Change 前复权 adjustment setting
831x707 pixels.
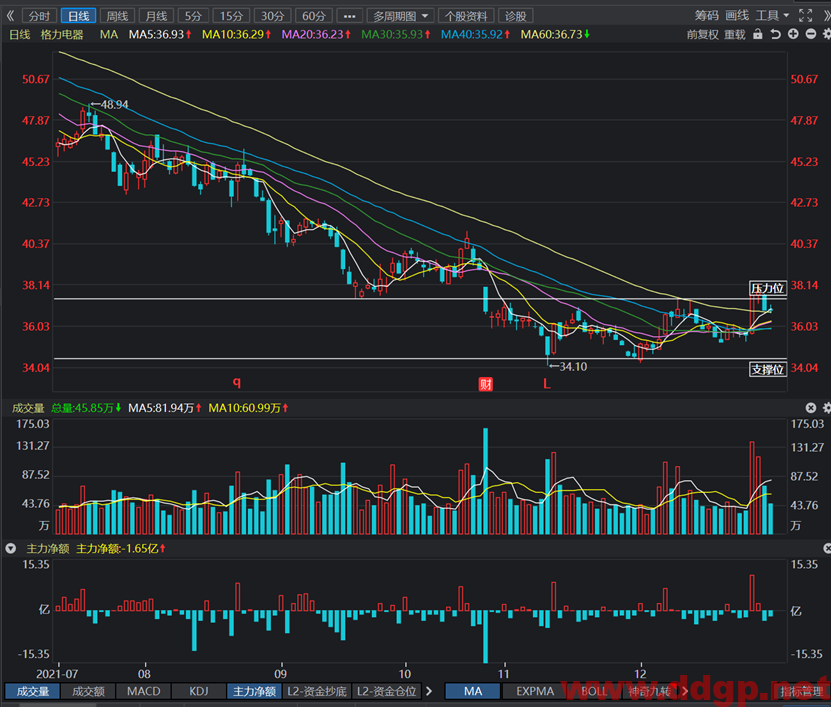(x=703, y=35)
